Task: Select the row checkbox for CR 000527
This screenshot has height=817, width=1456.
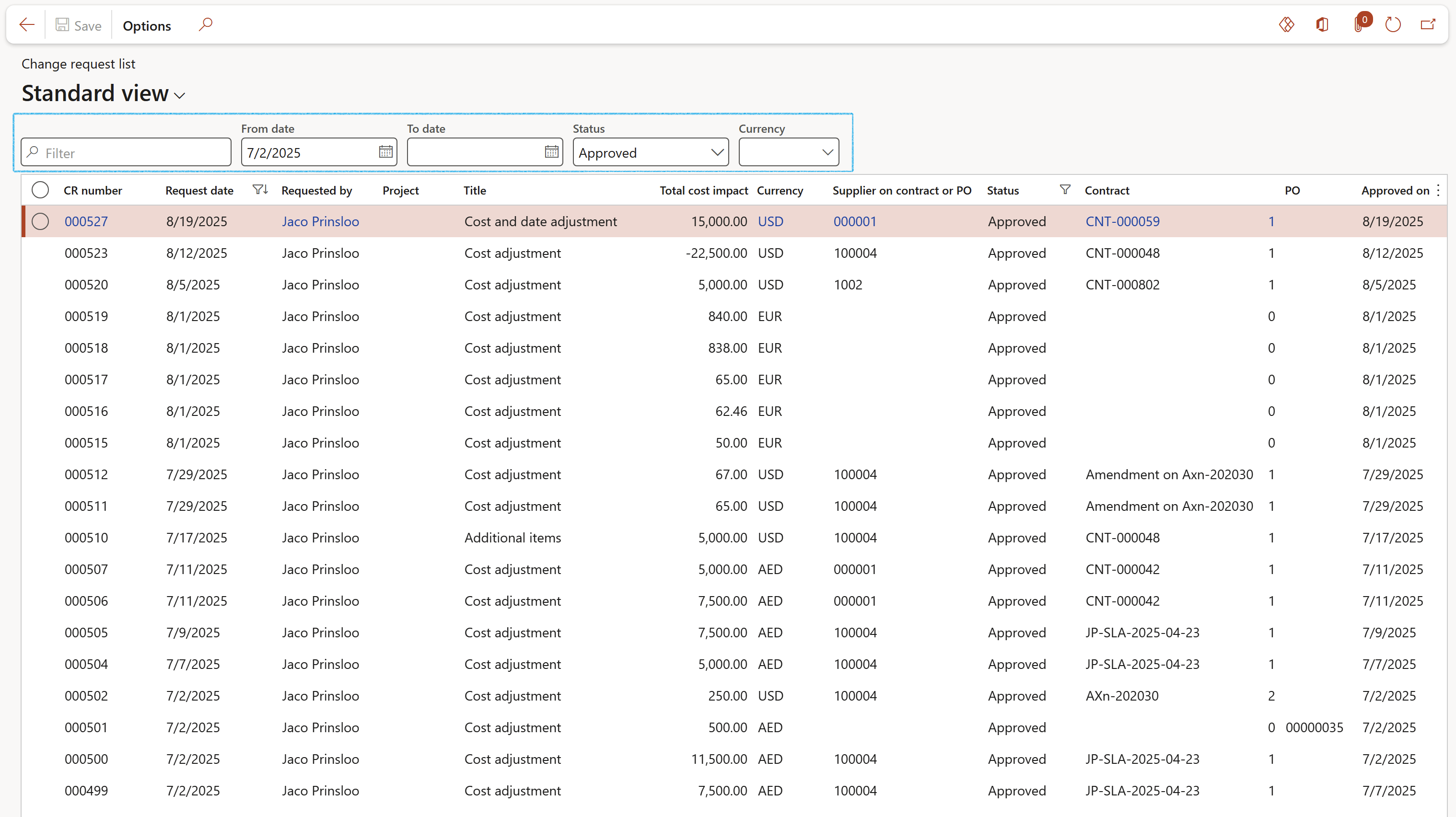Action: click(40, 221)
